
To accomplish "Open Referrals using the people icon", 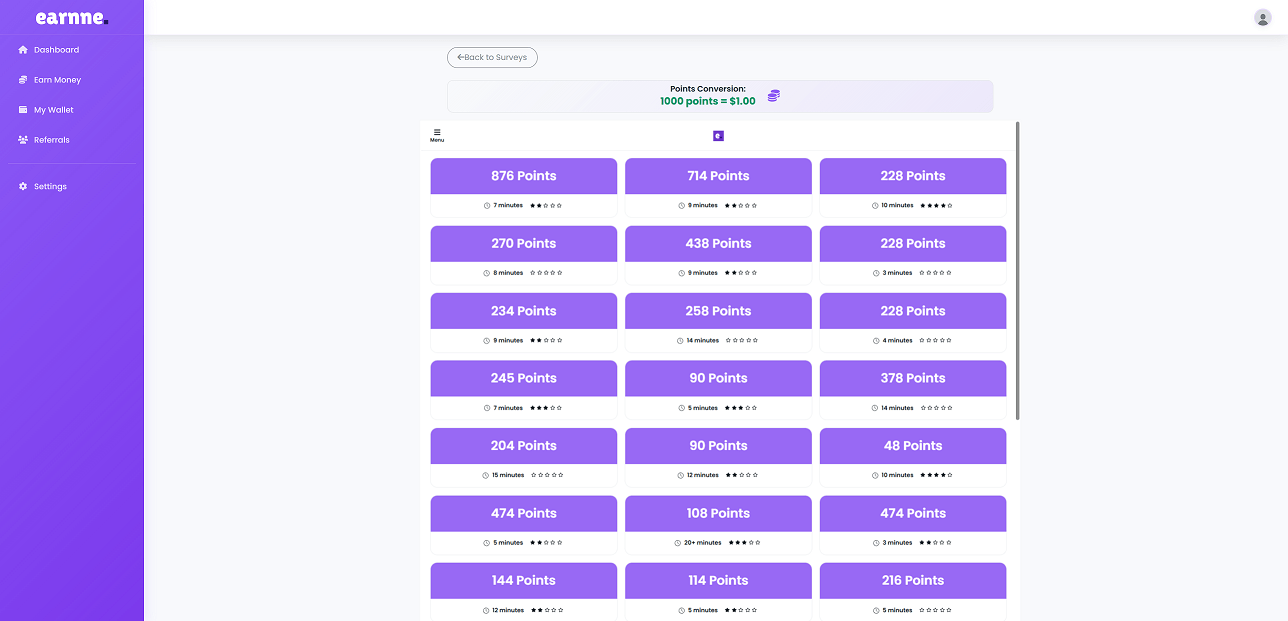I will (x=22, y=139).
